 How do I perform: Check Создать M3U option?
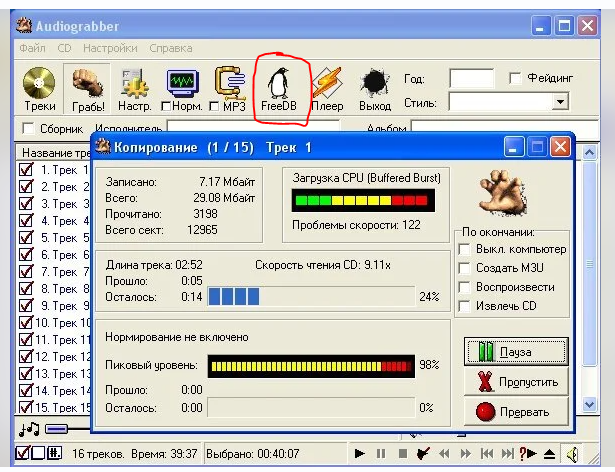click(464, 268)
